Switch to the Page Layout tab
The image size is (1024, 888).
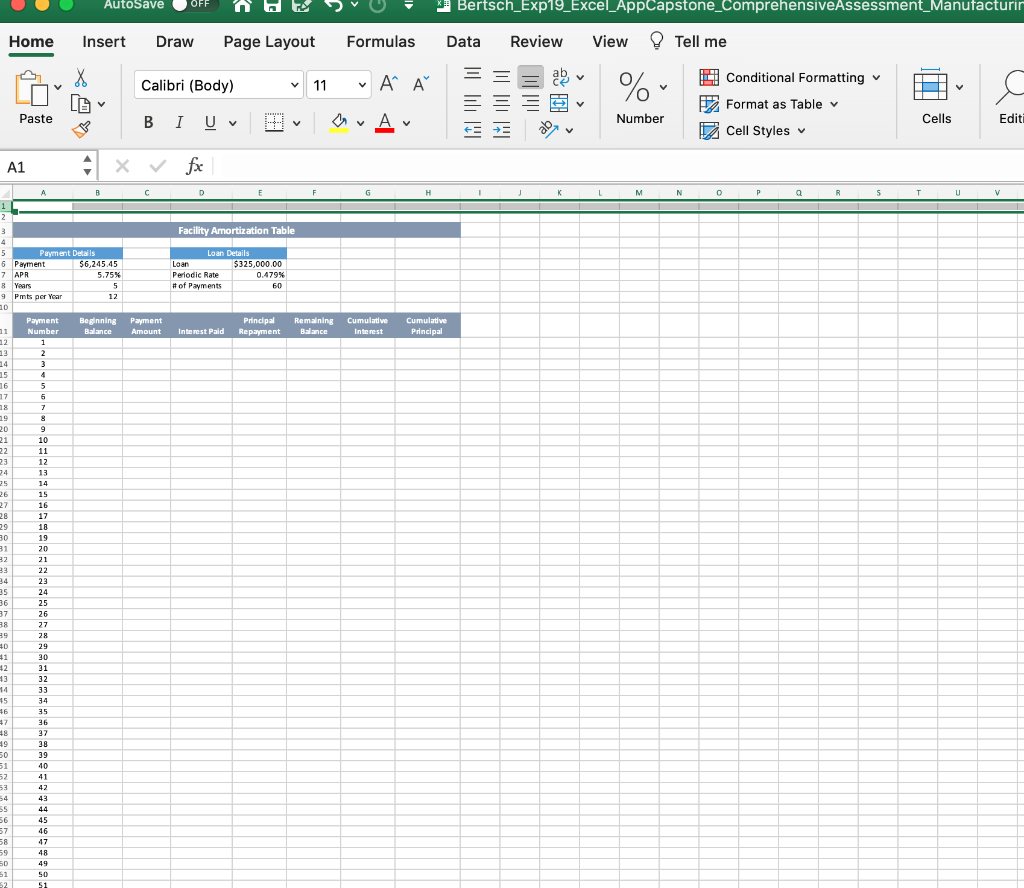269,42
